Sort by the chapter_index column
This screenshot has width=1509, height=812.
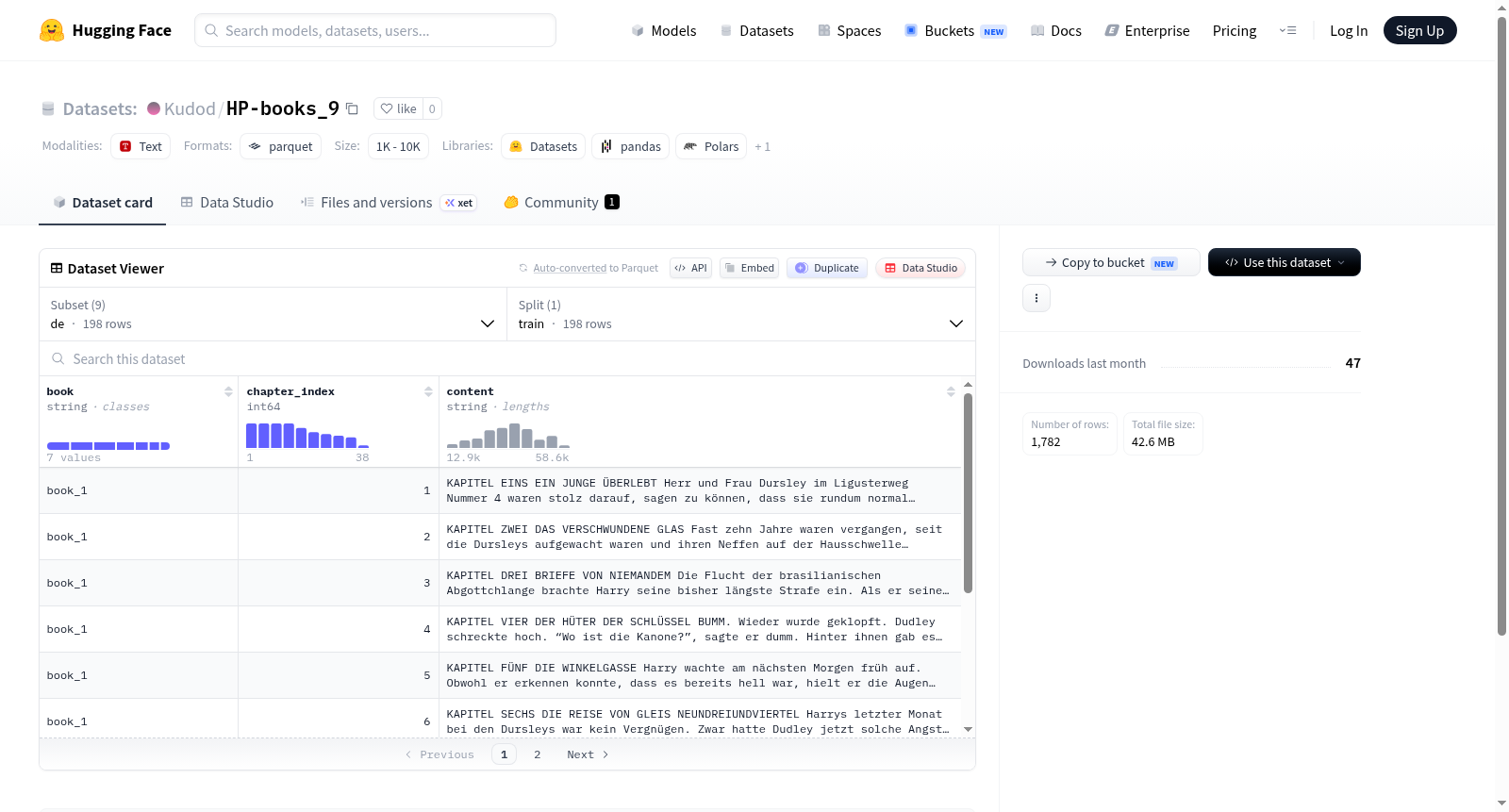[x=428, y=391]
